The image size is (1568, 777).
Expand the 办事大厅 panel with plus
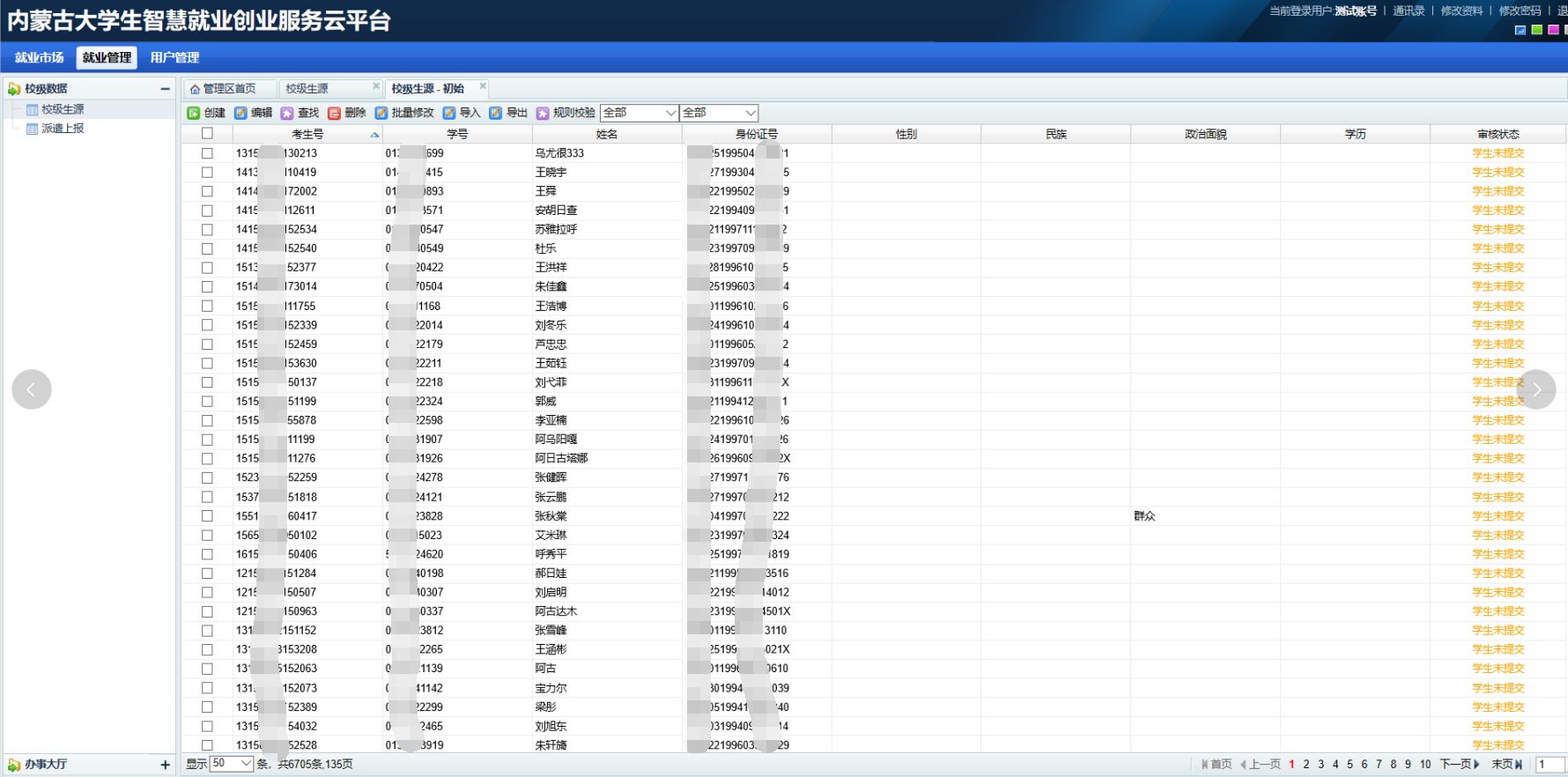(x=165, y=765)
